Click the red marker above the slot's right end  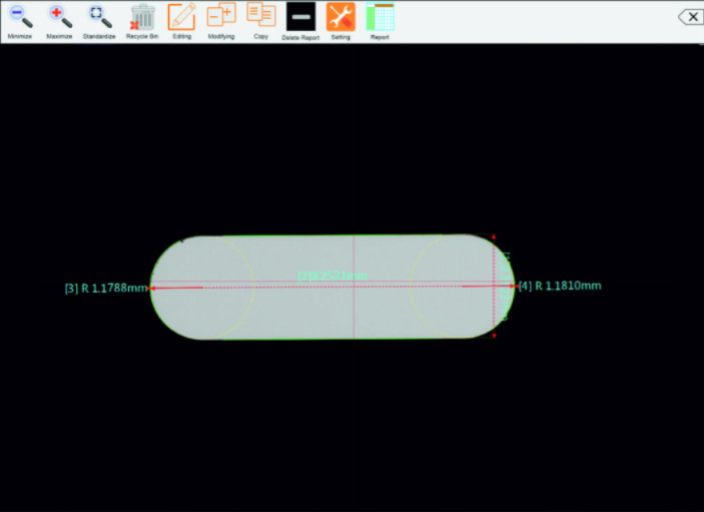tap(494, 238)
